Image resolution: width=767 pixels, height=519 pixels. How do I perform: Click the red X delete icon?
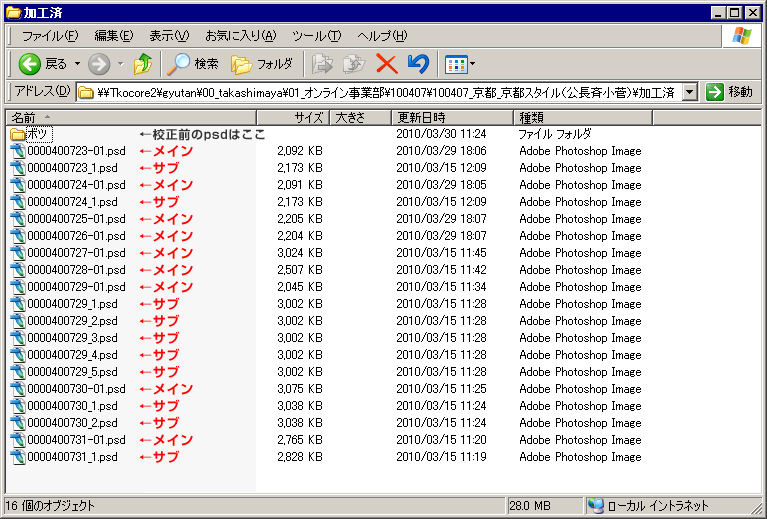coord(386,64)
